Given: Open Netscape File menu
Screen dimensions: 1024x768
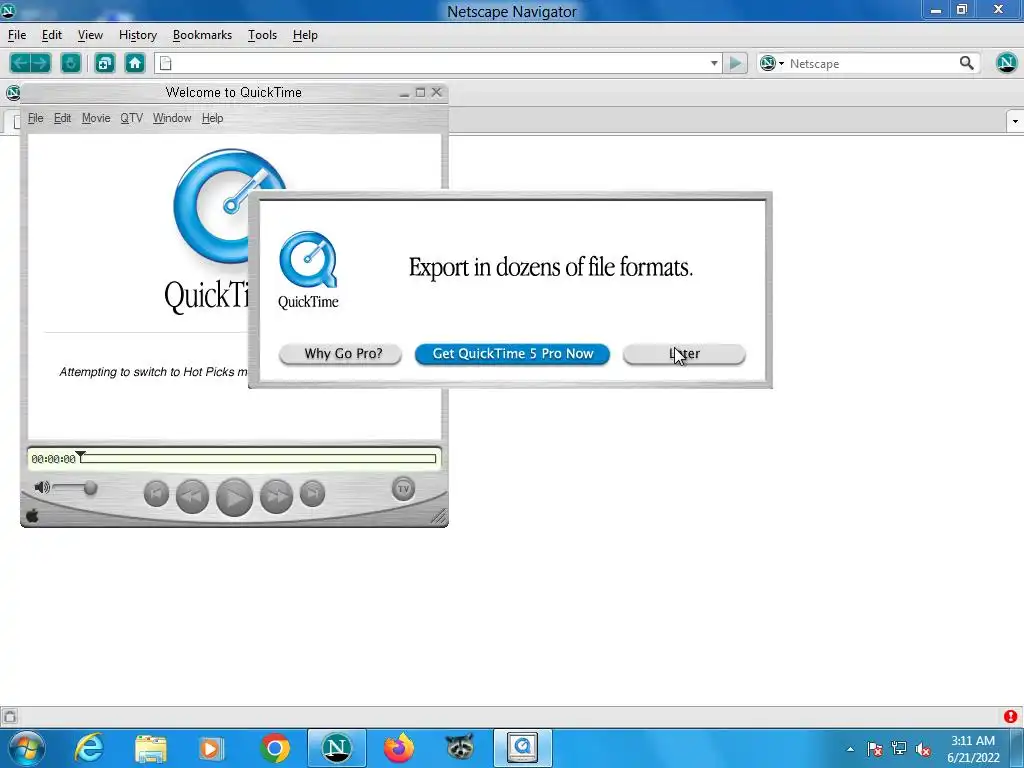Looking at the screenshot, I should point(17,35).
